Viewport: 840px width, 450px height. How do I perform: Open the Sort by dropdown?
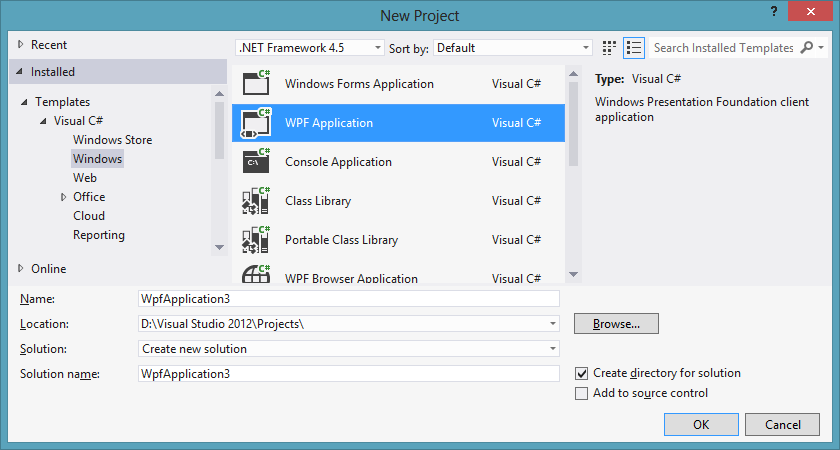(513, 48)
